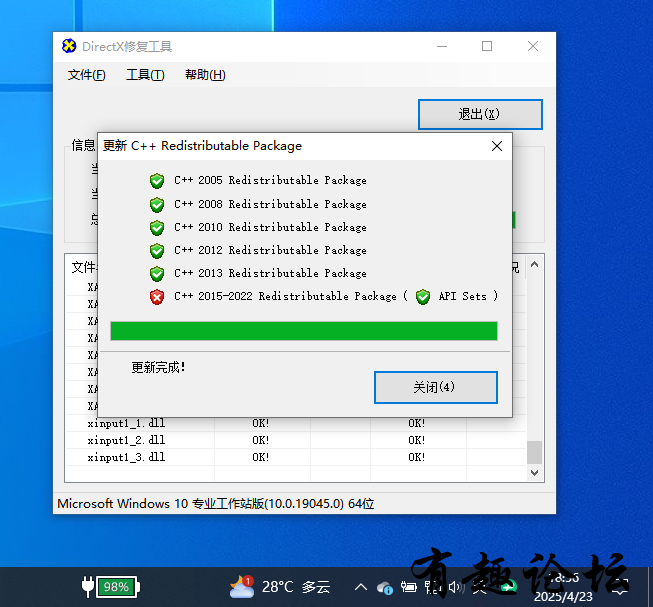Click the battery 98% indicator in taskbar
Viewport: 653px width, 607px height.
[111, 587]
